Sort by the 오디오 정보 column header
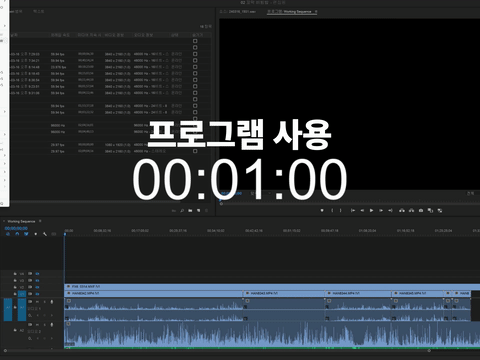Screen dimensions: 480x360 coord(144,35)
